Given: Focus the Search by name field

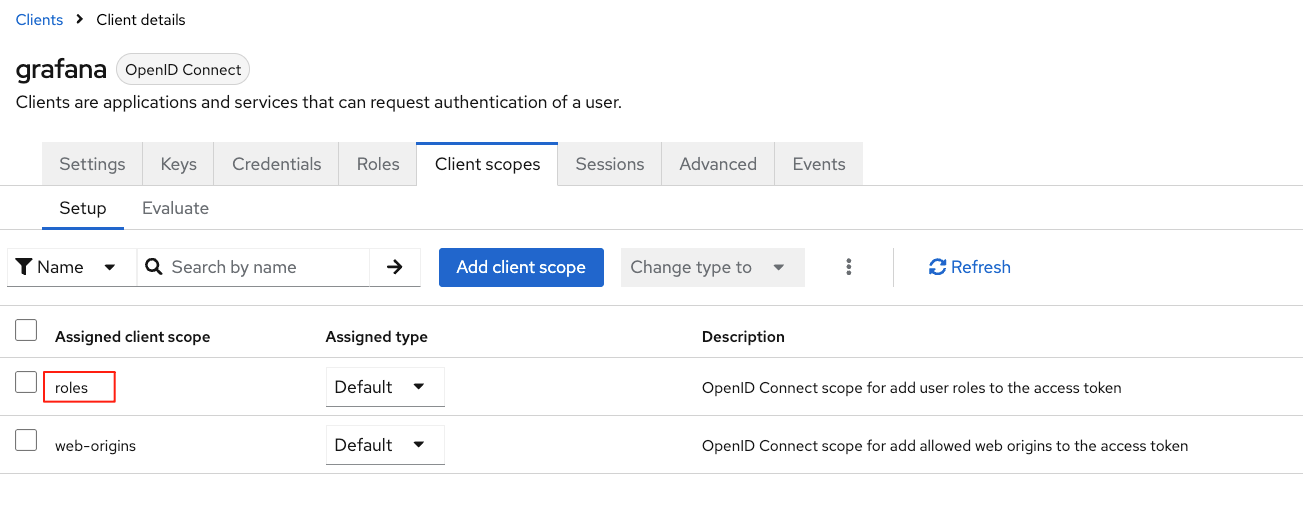Looking at the screenshot, I should click(x=265, y=267).
